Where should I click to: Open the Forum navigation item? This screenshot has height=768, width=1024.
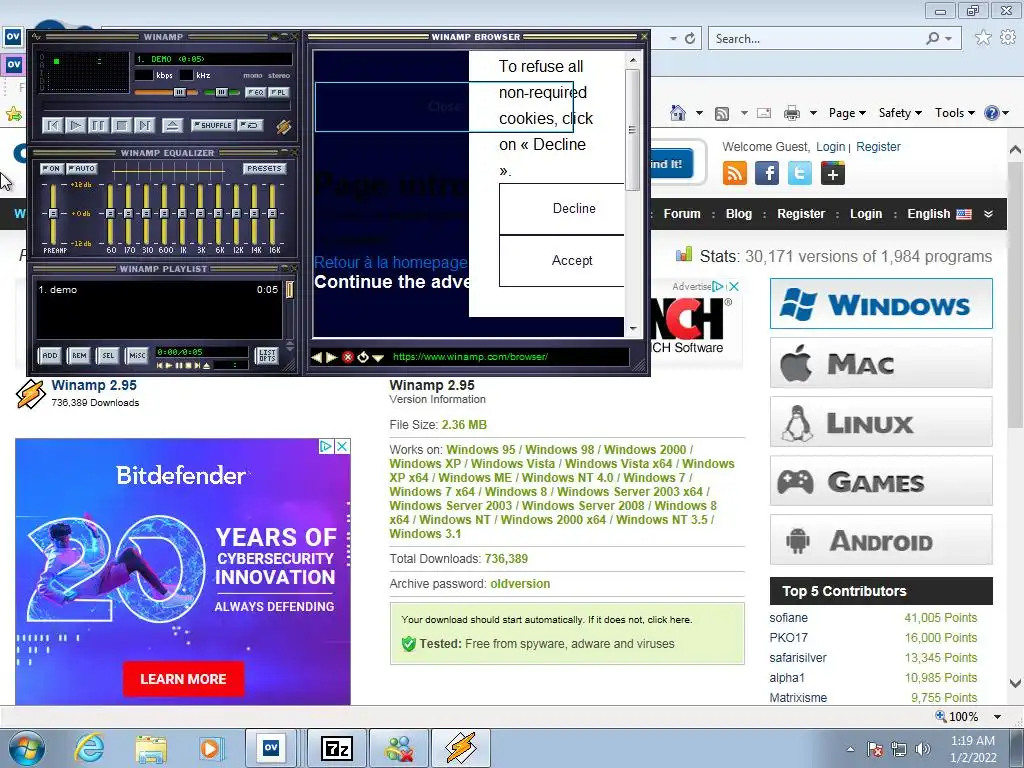[682, 214]
